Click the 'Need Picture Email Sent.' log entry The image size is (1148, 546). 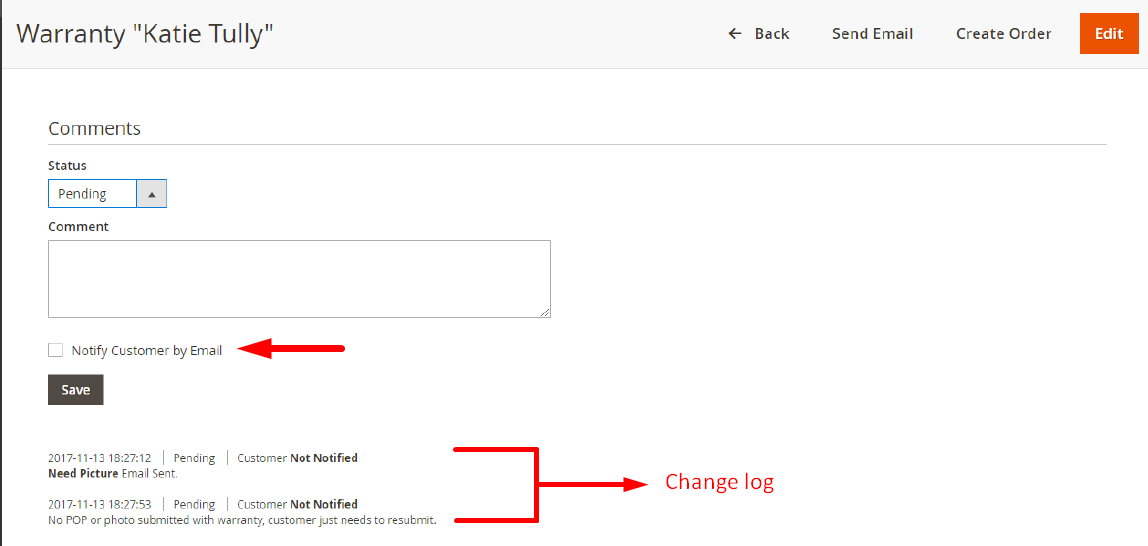point(113,474)
